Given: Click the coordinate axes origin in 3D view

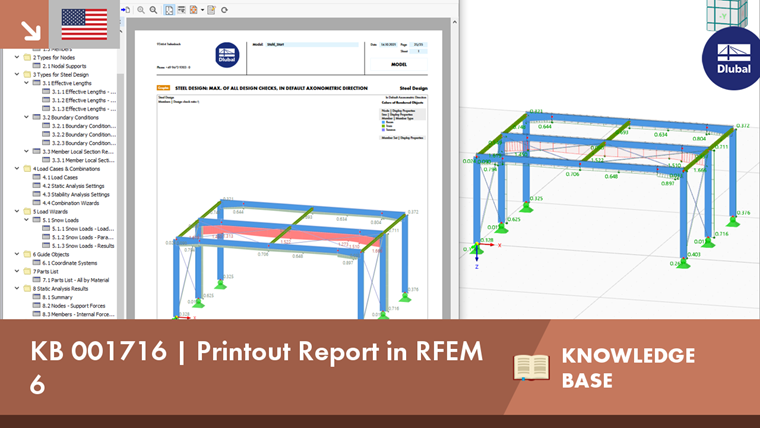Looking at the screenshot, I should [x=477, y=244].
